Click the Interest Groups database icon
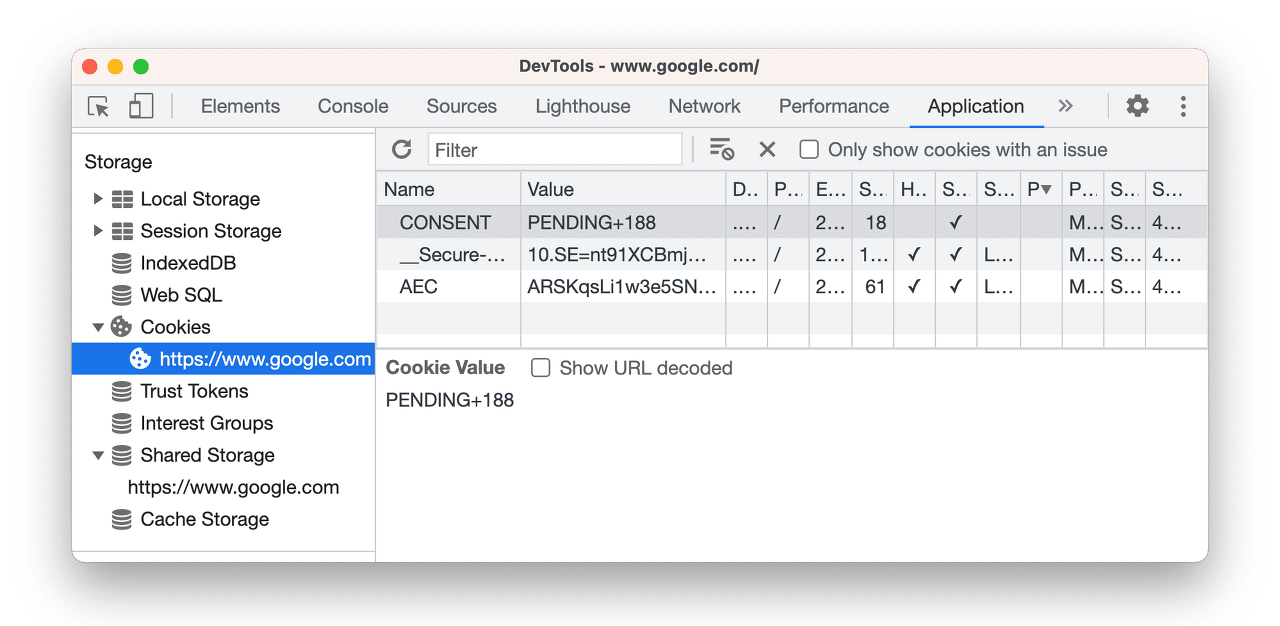This screenshot has width=1280, height=626. pos(122,423)
